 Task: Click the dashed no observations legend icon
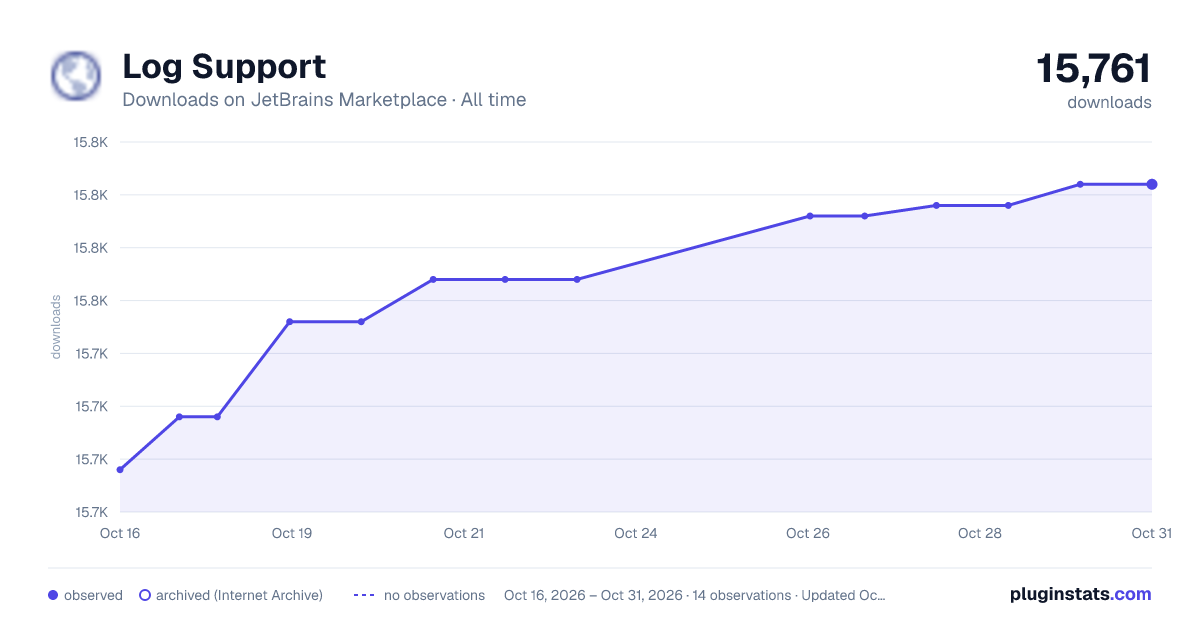coord(363,595)
